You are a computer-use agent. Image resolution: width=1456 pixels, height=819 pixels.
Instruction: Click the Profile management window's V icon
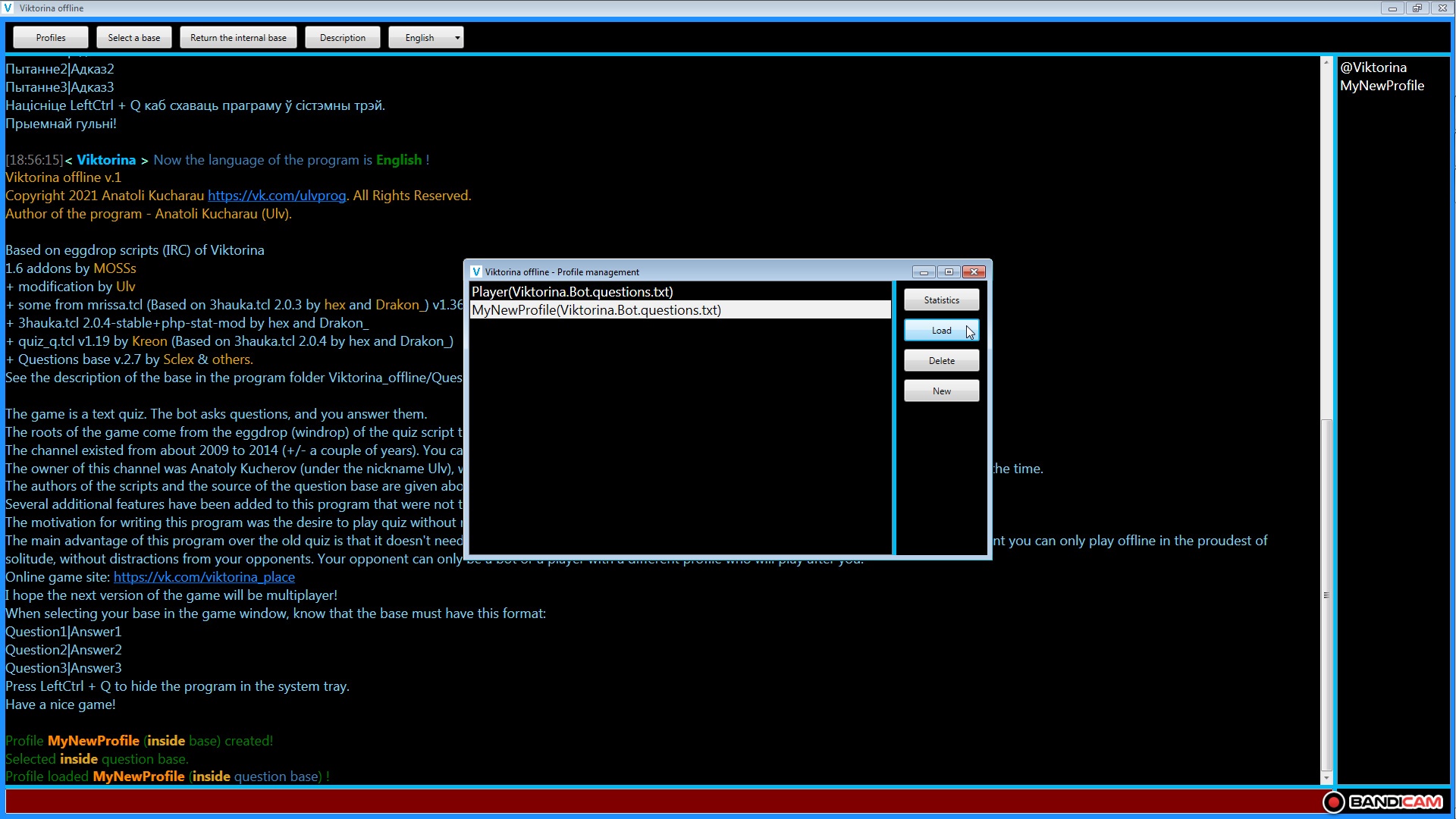click(x=476, y=271)
